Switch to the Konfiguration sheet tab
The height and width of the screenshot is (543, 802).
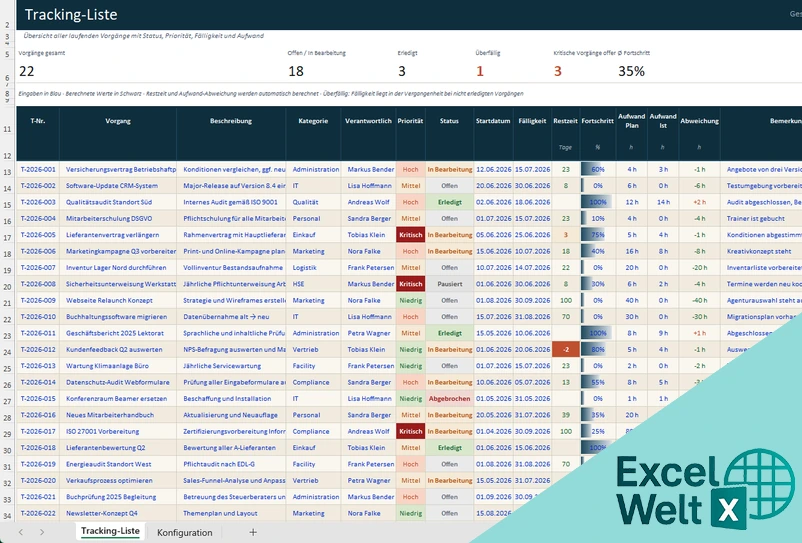point(184,532)
